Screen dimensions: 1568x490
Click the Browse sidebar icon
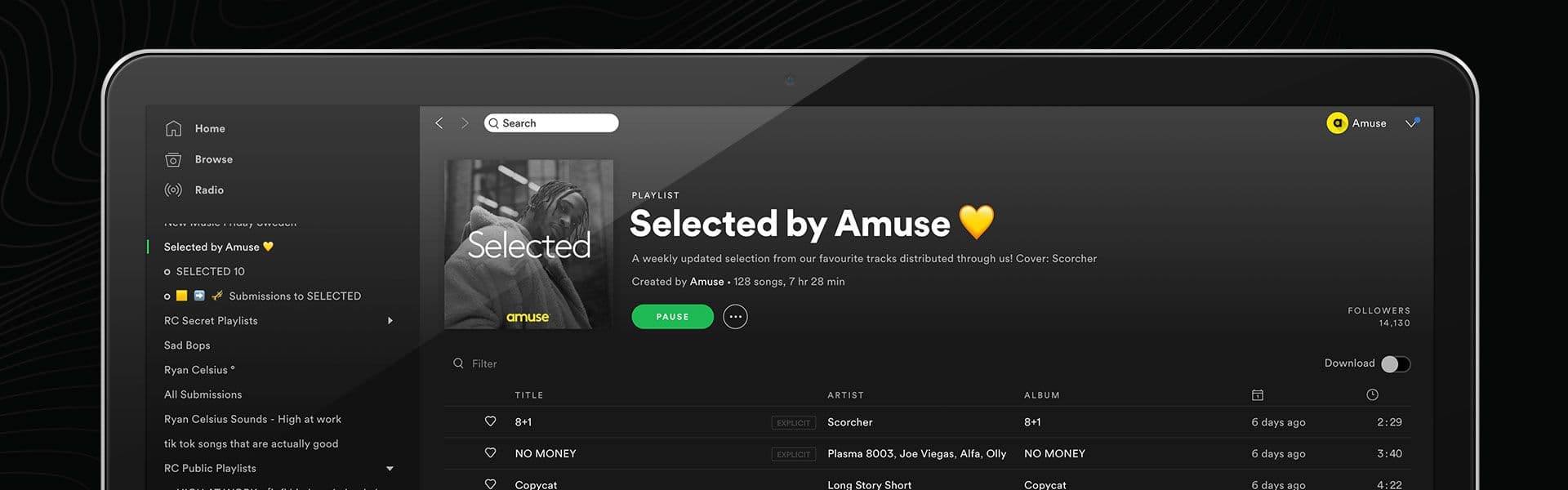[x=173, y=159]
